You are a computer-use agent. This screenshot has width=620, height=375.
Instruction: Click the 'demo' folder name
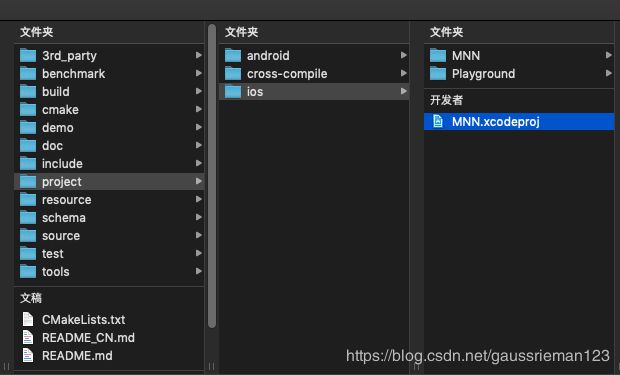[58, 128]
